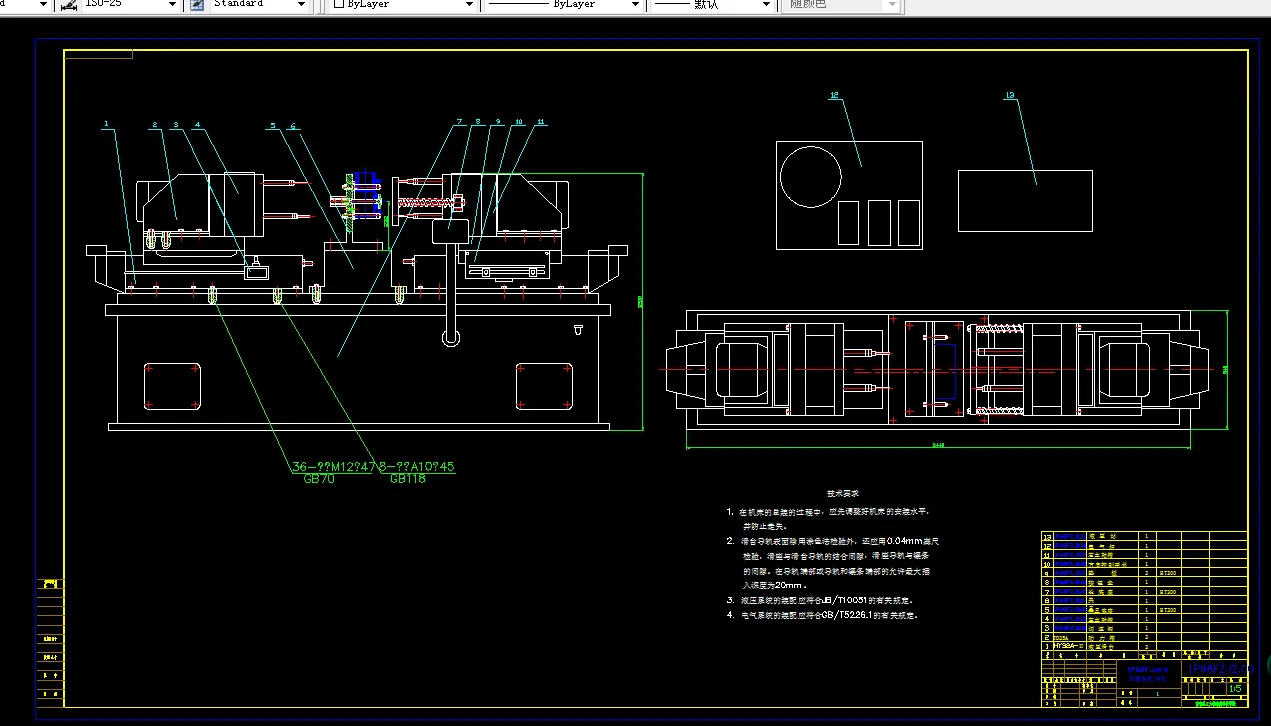
Task: Select balloon number 4 label
Action: [197, 125]
